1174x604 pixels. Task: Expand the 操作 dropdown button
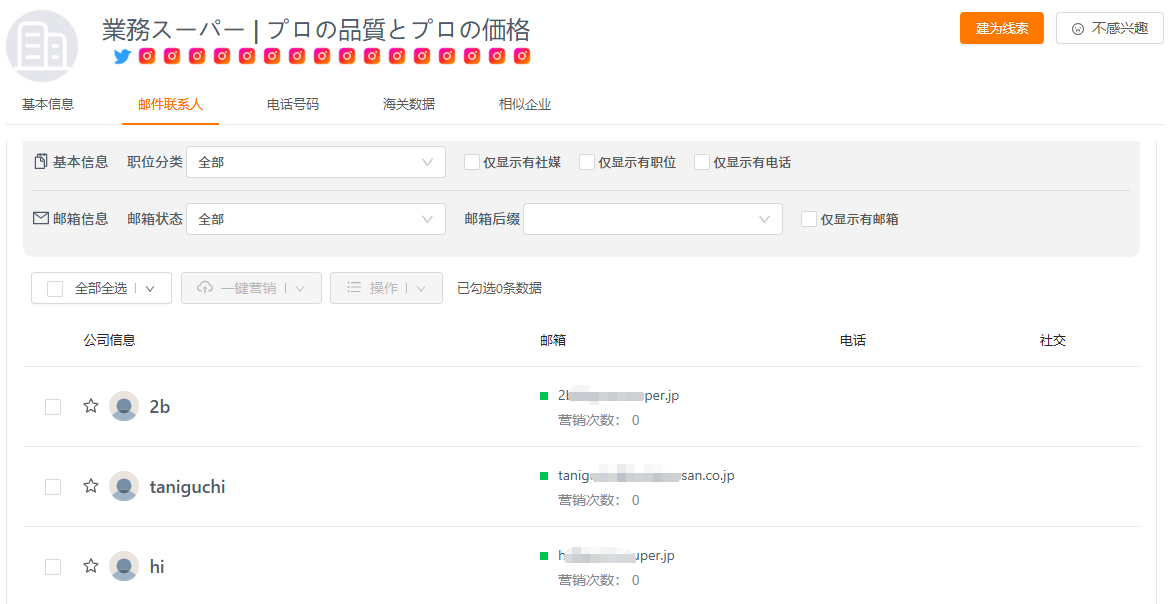[386, 288]
